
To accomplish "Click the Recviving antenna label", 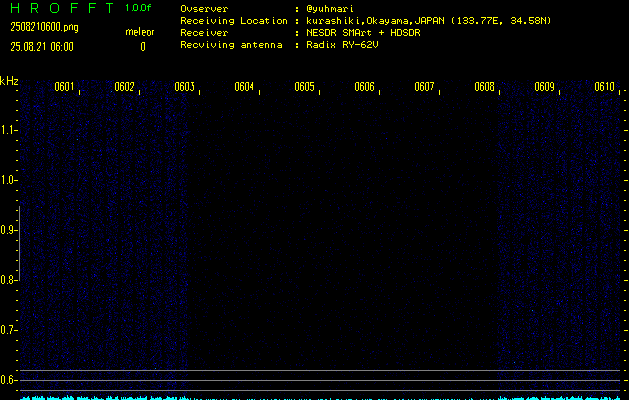I will click(231, 45).
